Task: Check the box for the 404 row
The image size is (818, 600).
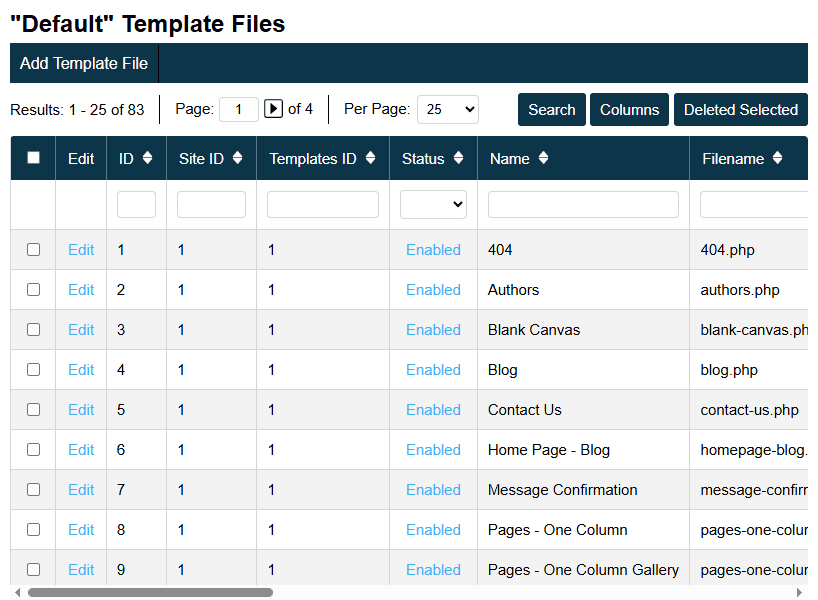Action: [33, 249]
